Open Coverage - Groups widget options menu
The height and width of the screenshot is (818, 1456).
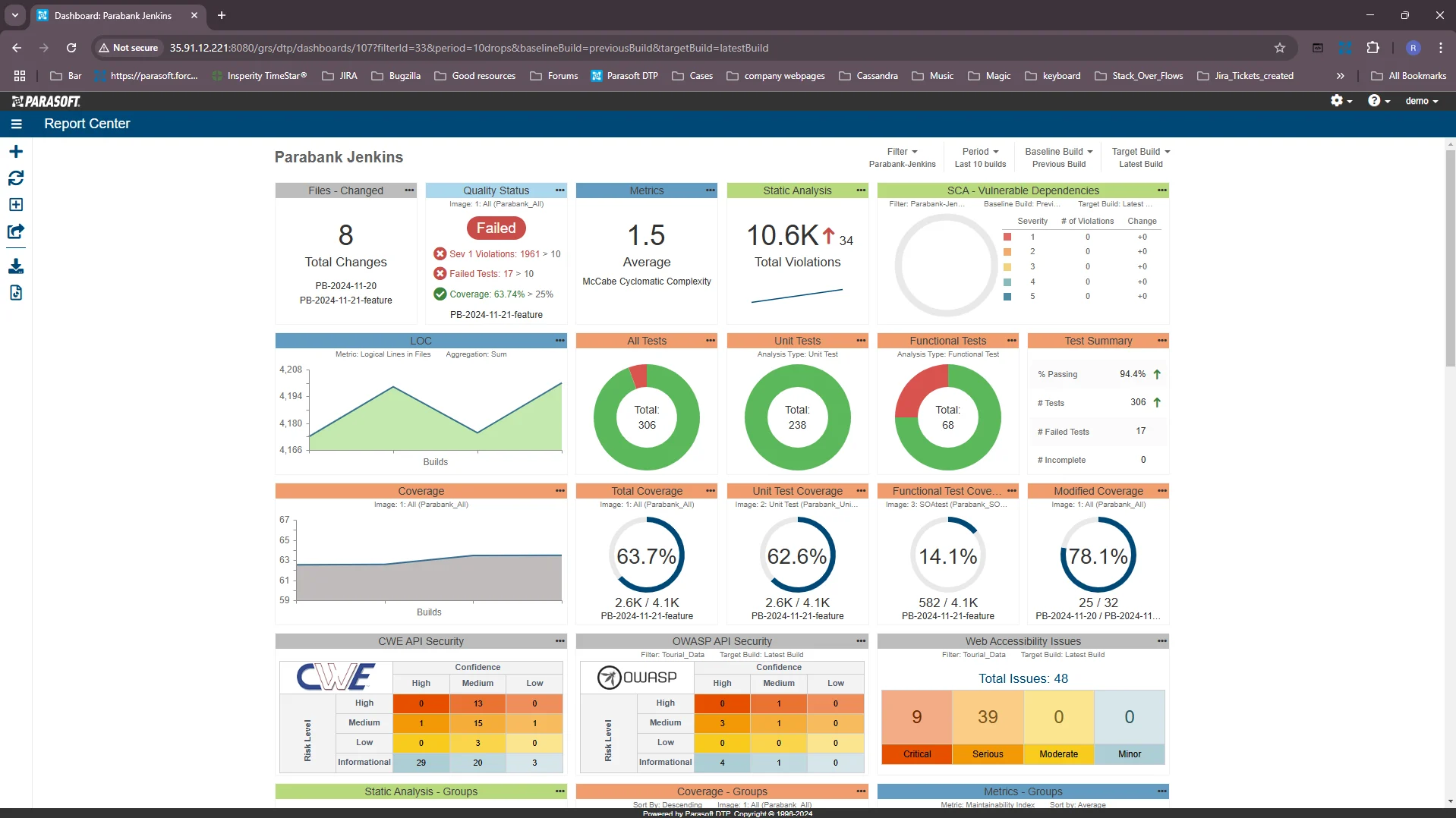coord(861,791)
